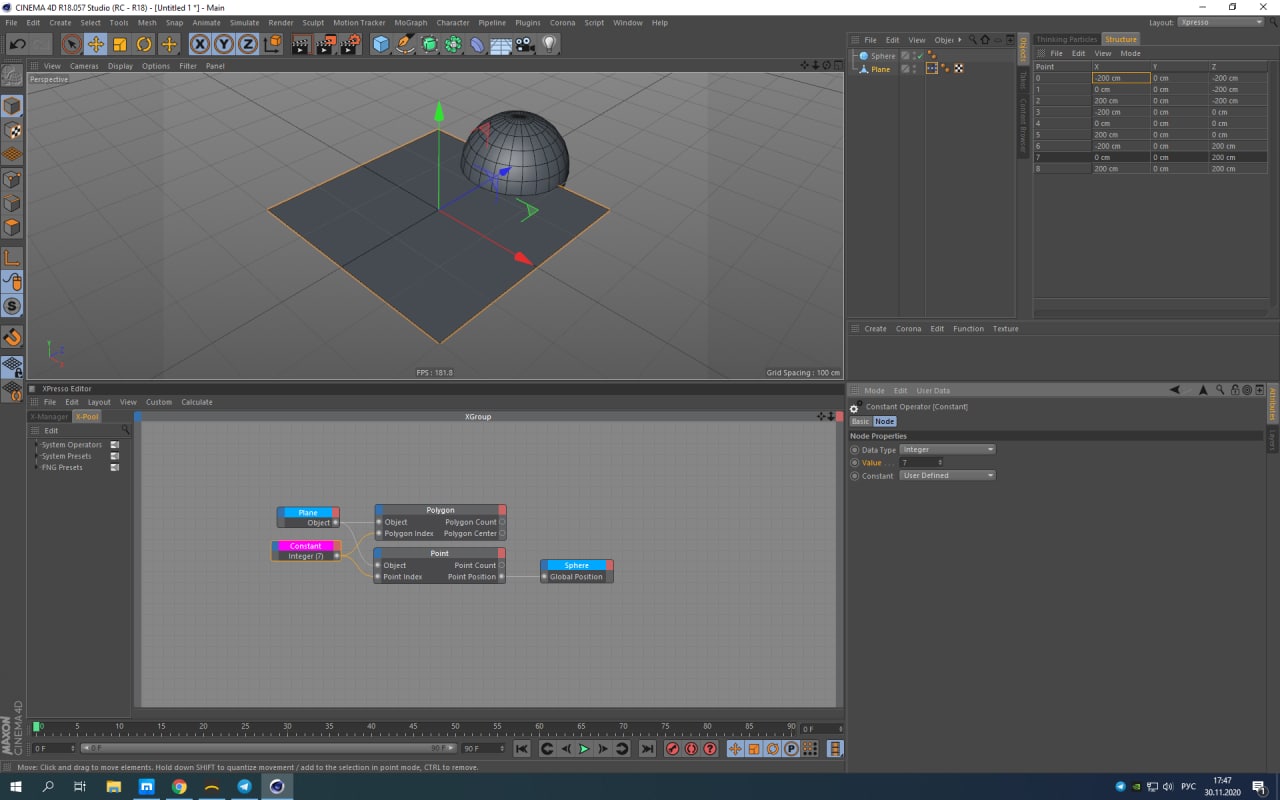This screenshot has width=1280, height=800.
Task: Switch to the Structure tab
Action: [1120, 39]
